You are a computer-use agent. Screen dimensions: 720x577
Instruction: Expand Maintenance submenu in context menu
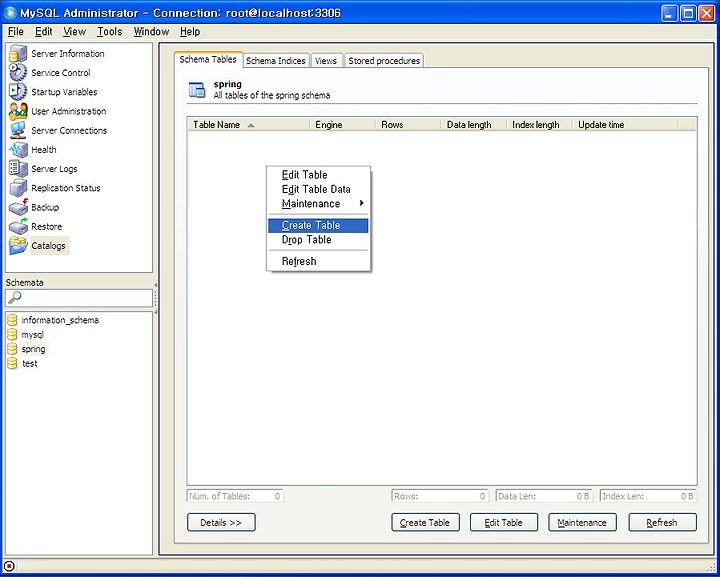[x=318, y=204]
